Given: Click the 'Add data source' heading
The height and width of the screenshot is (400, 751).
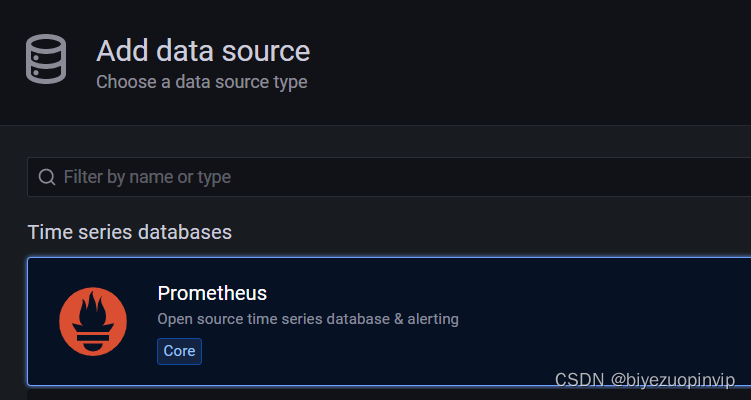Looking at the screenshot, I should coord(203,50).
